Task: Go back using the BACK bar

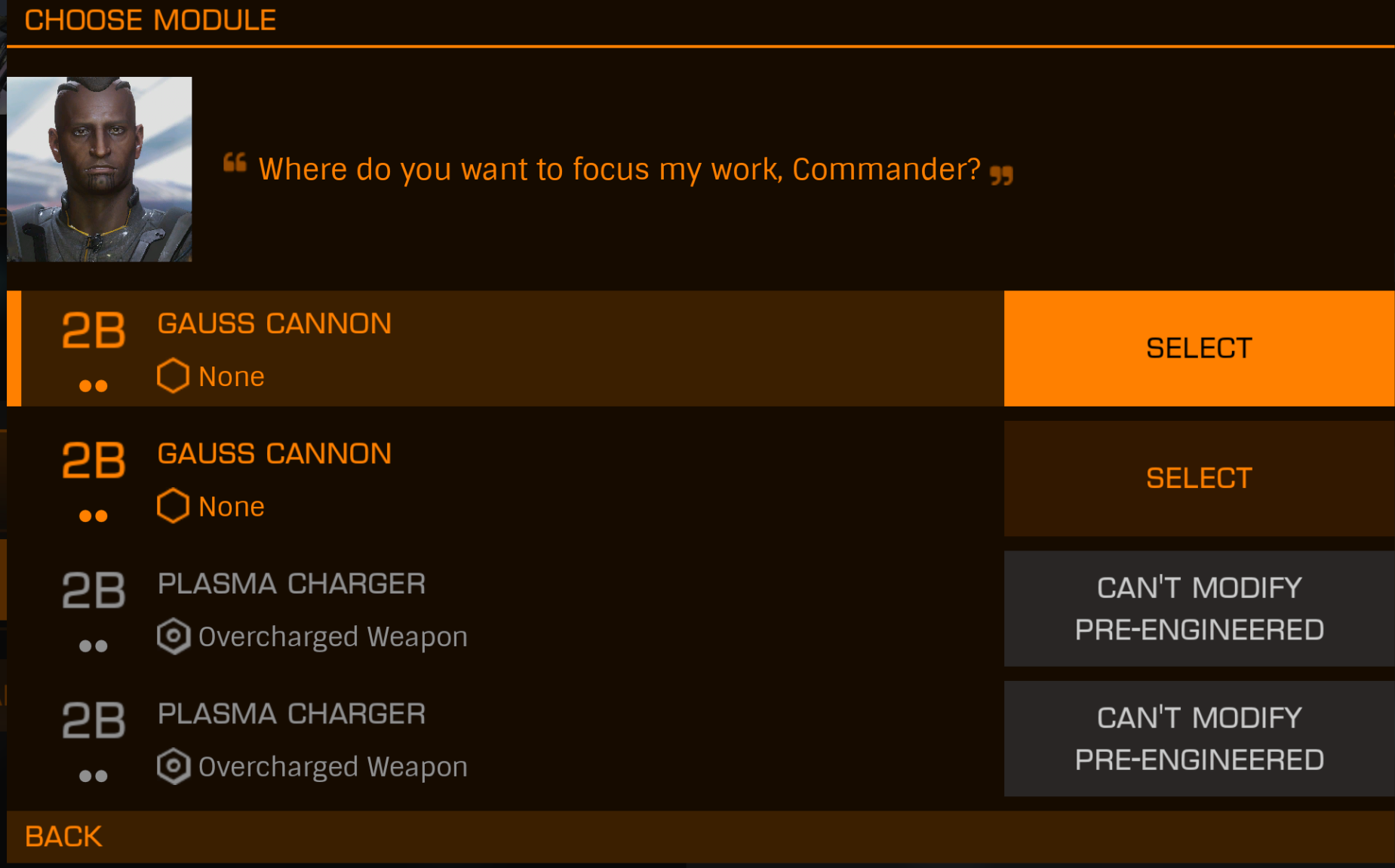Action: pos(701,836)
